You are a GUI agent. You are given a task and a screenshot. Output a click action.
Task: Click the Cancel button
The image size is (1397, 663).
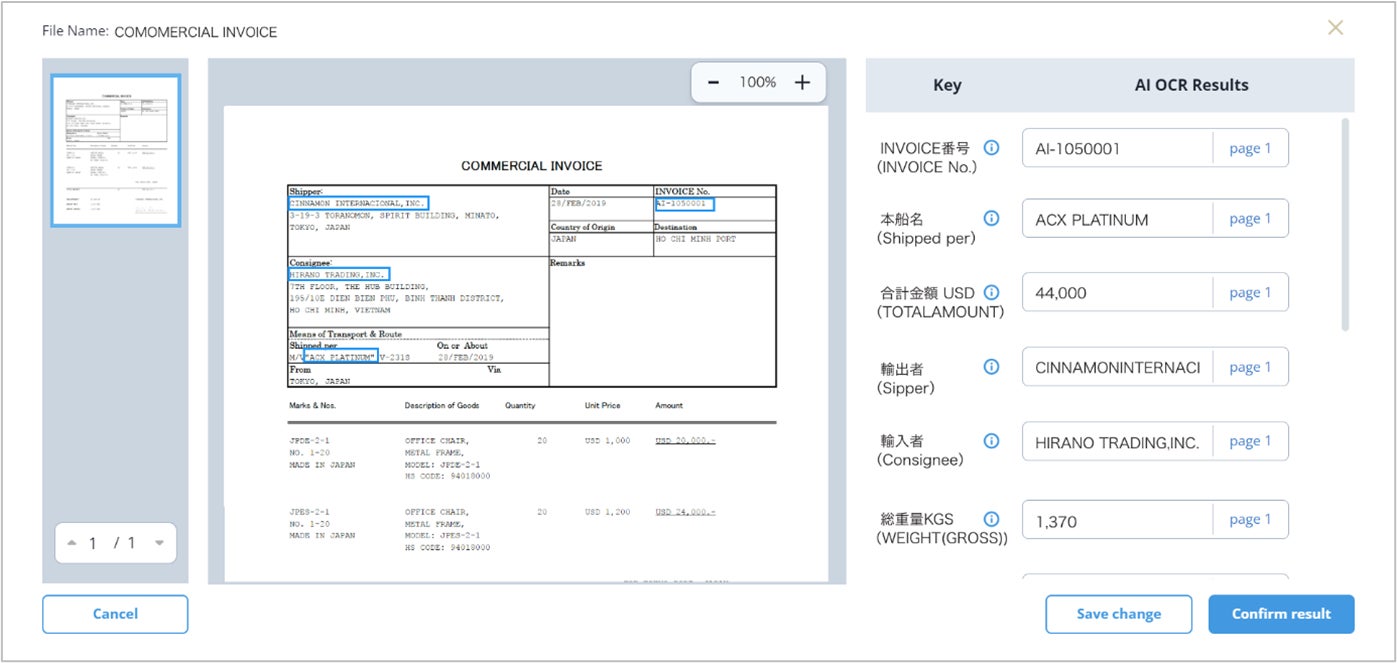pyautogui.click(x=115, y=614)
